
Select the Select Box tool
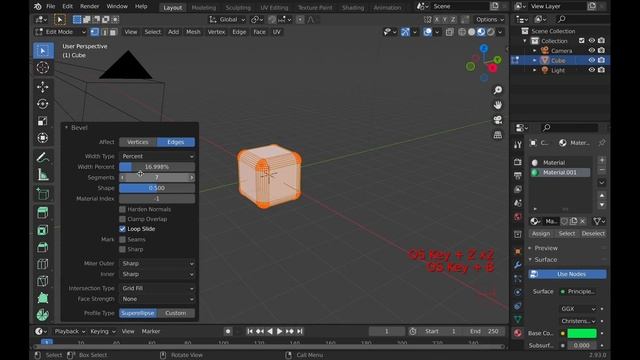[43, 51]
